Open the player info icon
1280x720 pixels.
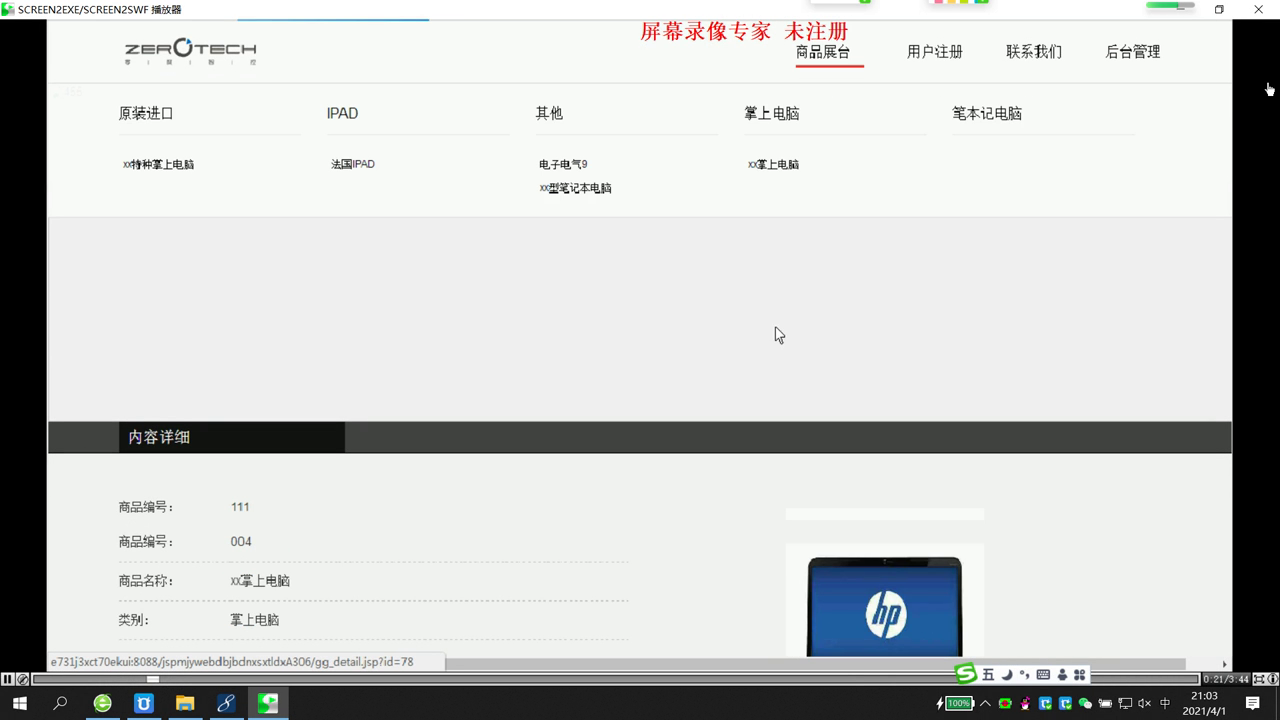tap(1273, 679)
